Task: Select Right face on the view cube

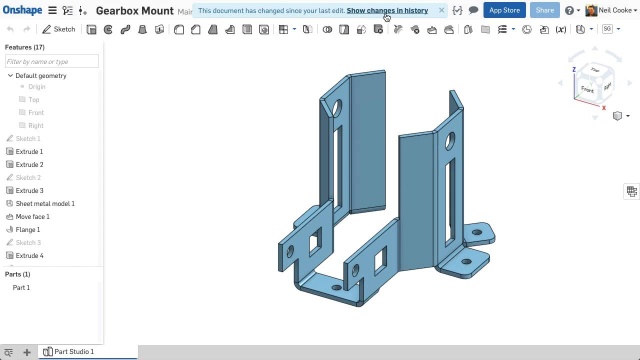Action: click(x=607, y=87)
